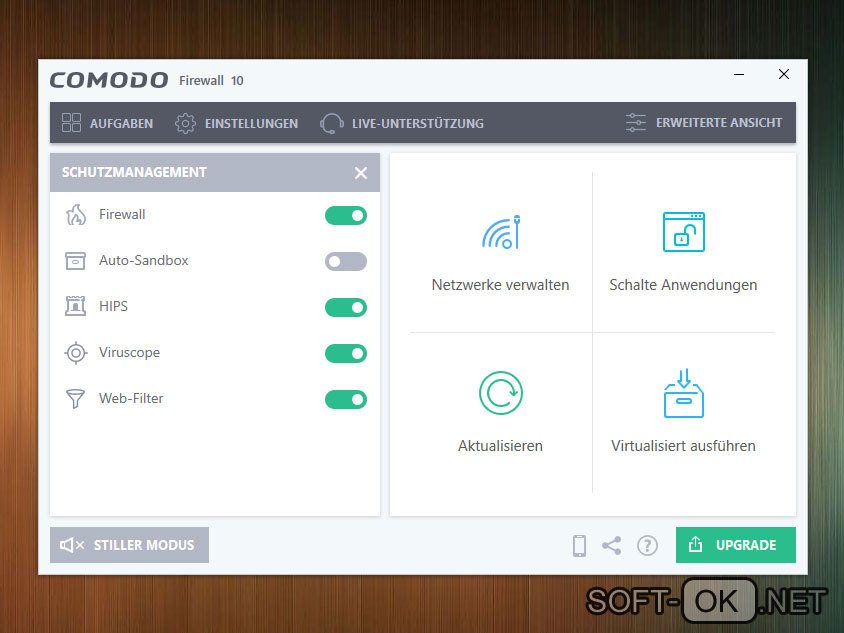
Task: Select Schalte Anwendungen label
Action: tap(683, 285)
